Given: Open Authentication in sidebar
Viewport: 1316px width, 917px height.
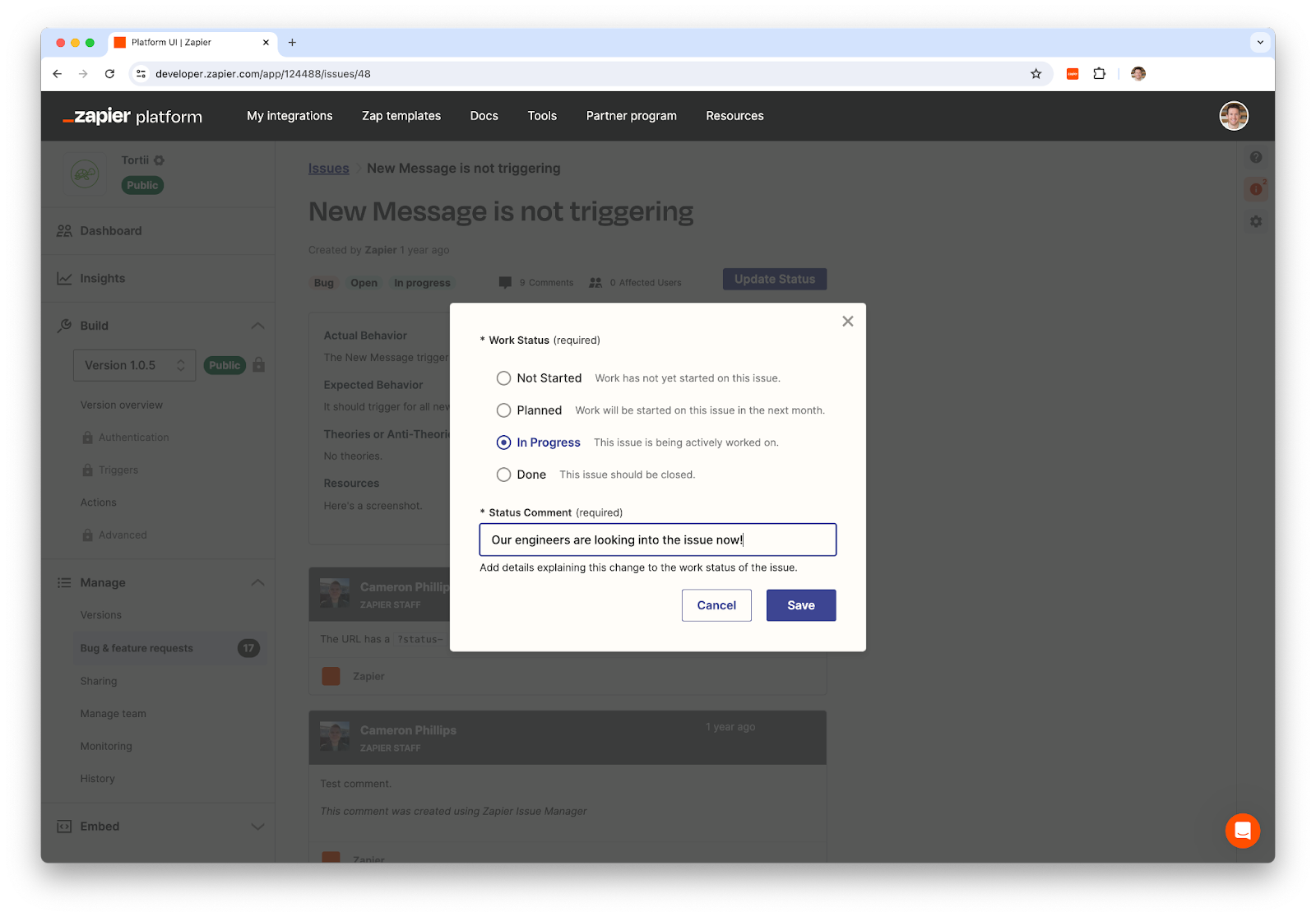Looking at the screenshot, I should point(133,438).
